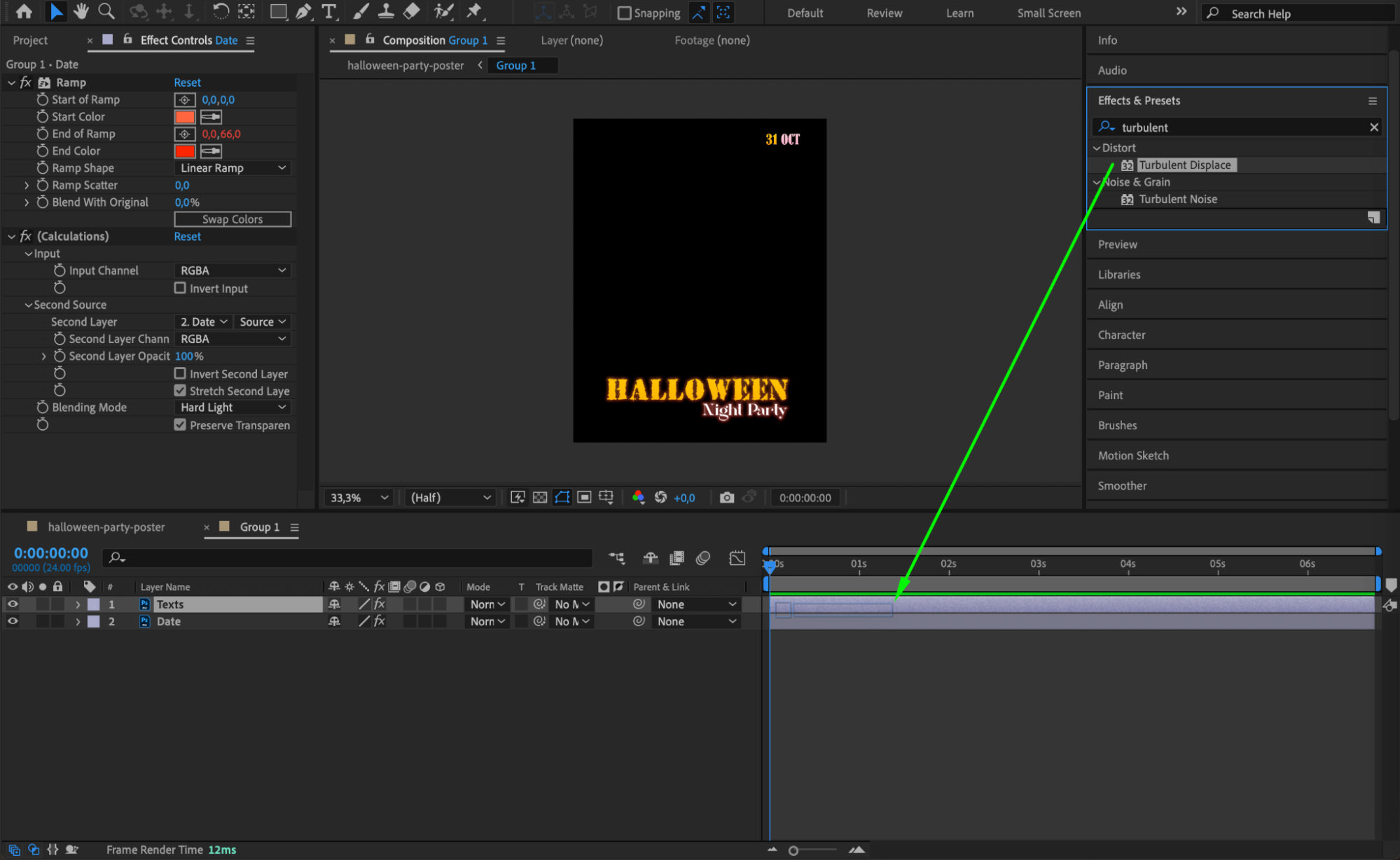Viewport: 1400px width, 860px height.
Task: Select the Type tool
Action: coord(328,11)
